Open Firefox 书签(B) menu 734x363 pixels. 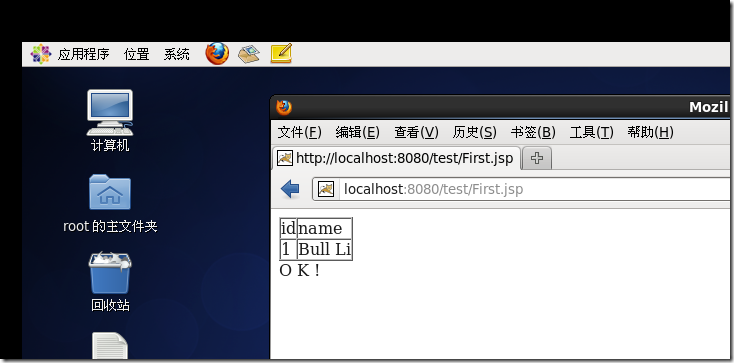[x=533, y=133]
